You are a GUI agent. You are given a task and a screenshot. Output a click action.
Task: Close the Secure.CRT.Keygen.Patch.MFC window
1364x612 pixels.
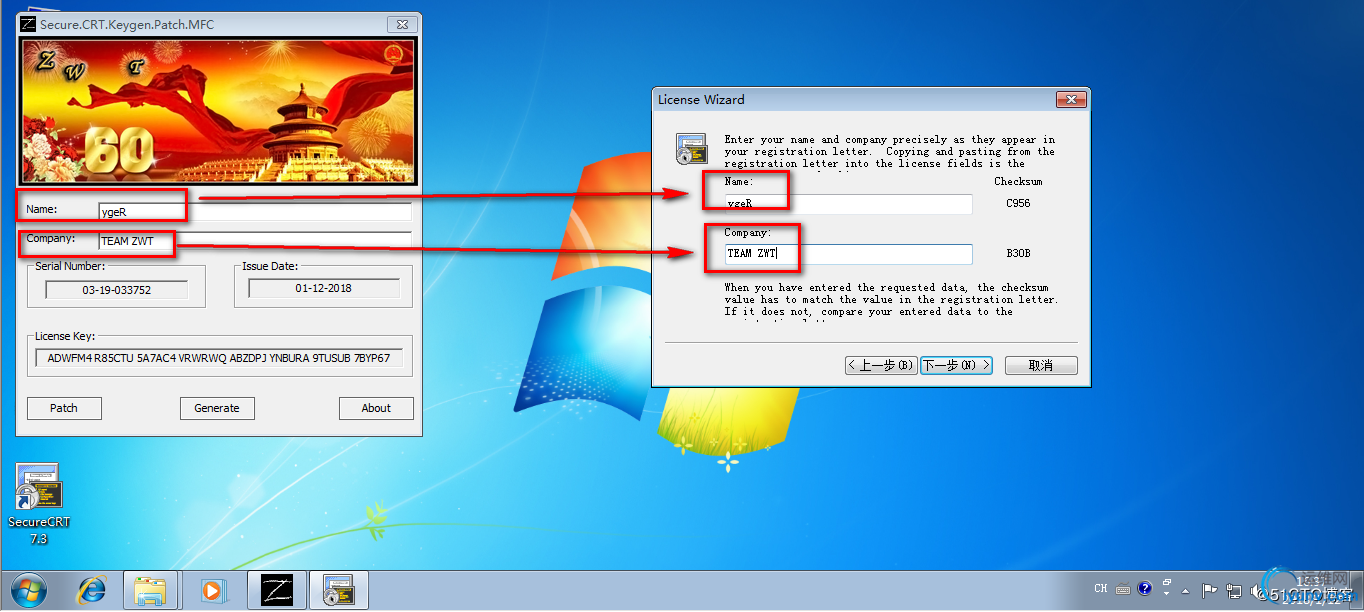[400, 24]
